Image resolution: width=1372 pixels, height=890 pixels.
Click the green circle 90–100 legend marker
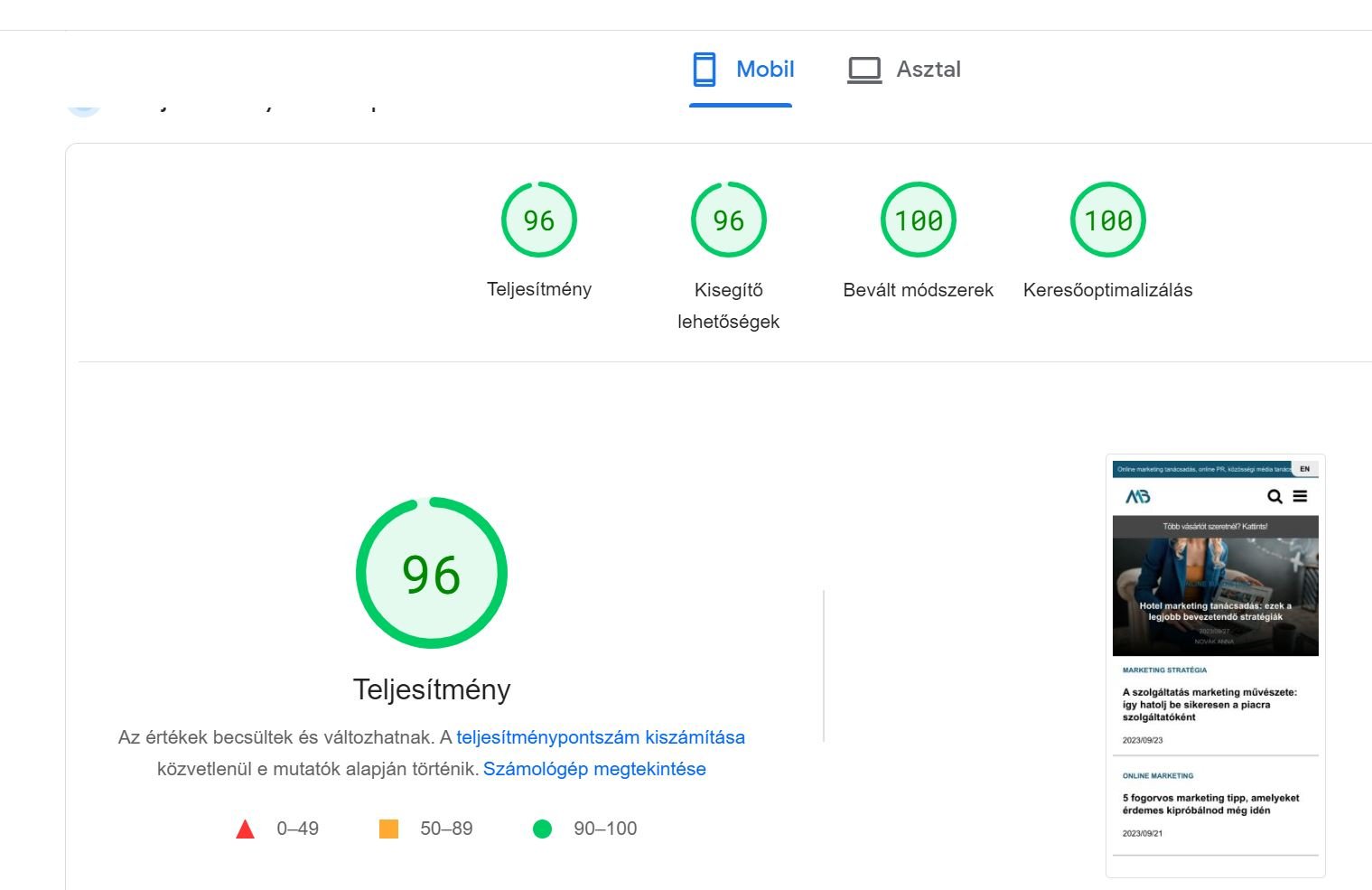pyautogui.click(x=542, y=829)
